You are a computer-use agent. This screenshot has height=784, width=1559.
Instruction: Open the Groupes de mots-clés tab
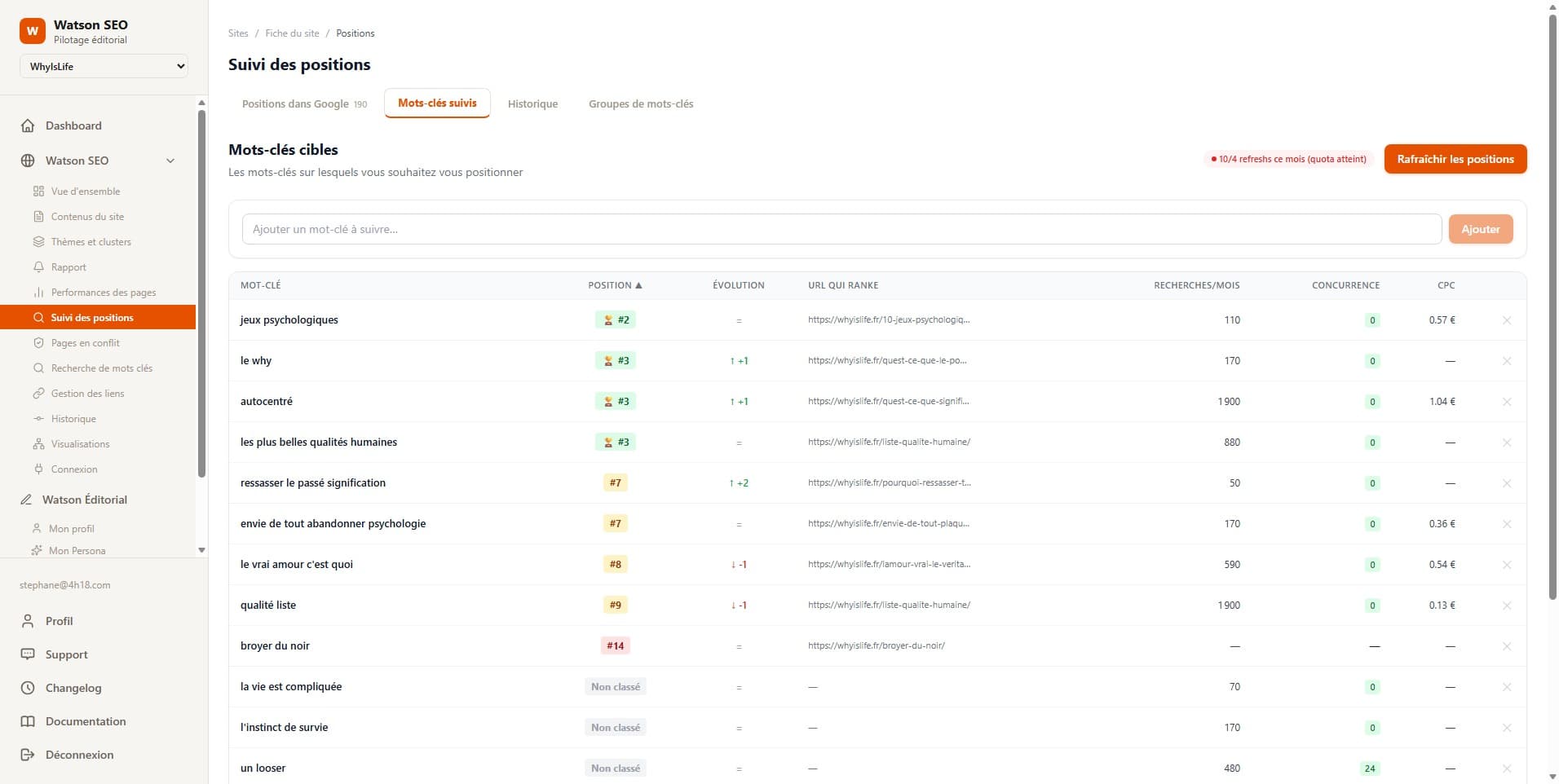pos(641,104)
